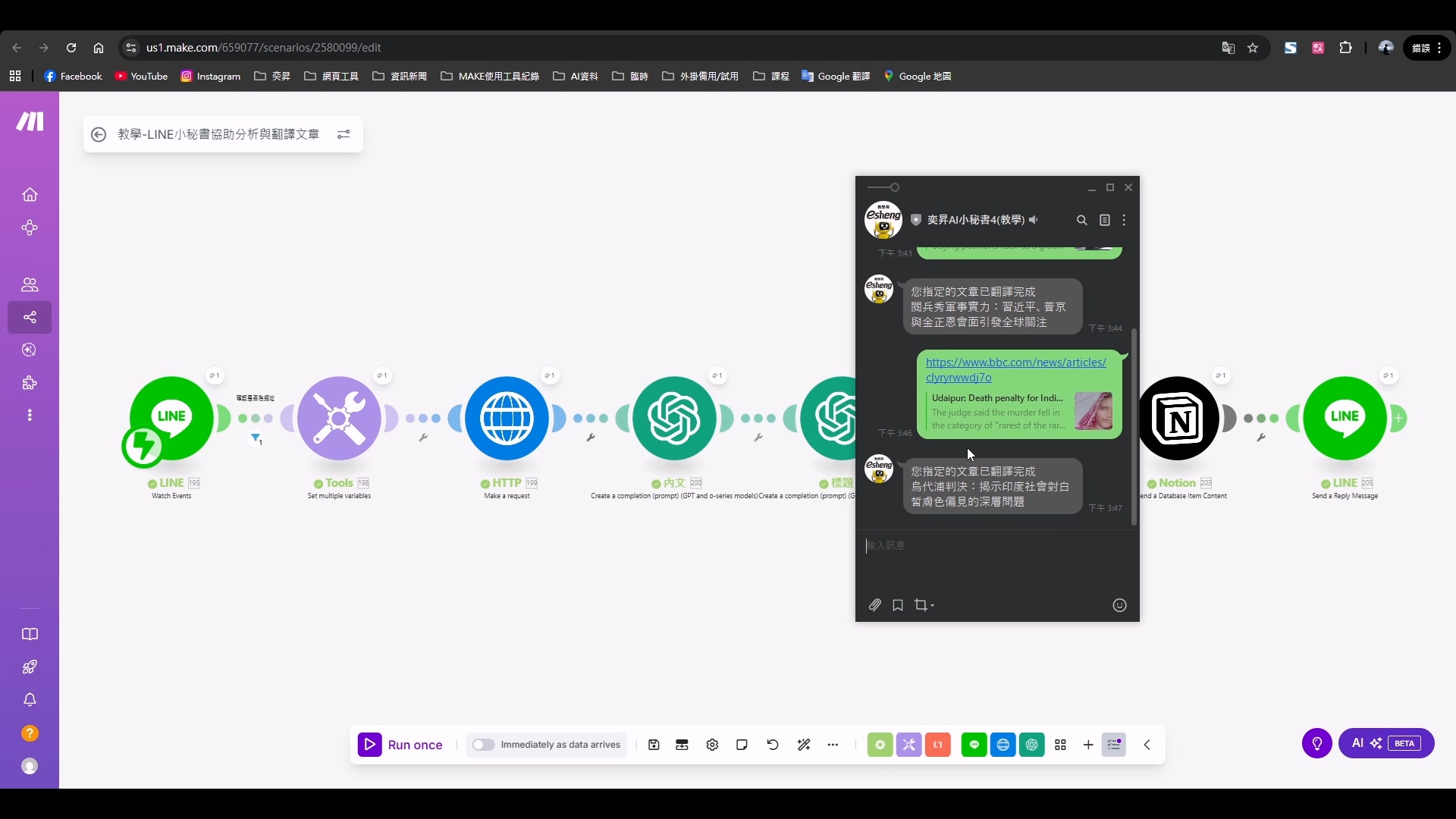Toggle the scenario scheduling switch on
The height and width of the screenshot is (819, 1456).
[x=483, y=745]
